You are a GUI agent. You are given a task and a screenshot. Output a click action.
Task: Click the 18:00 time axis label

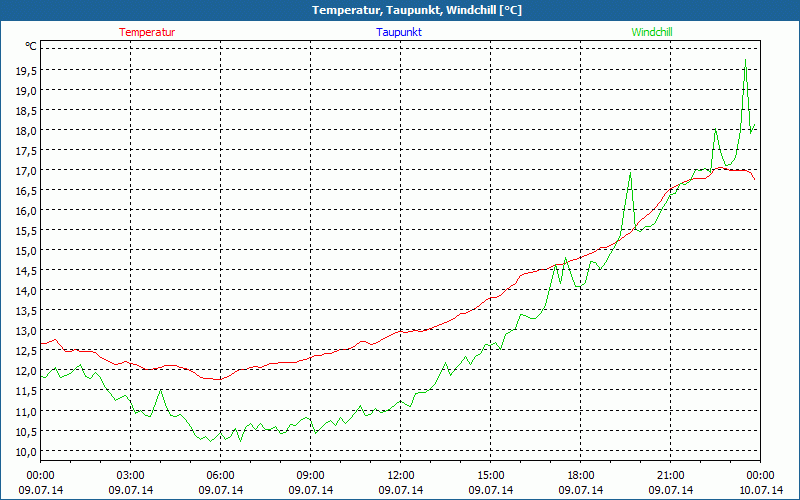581,476
